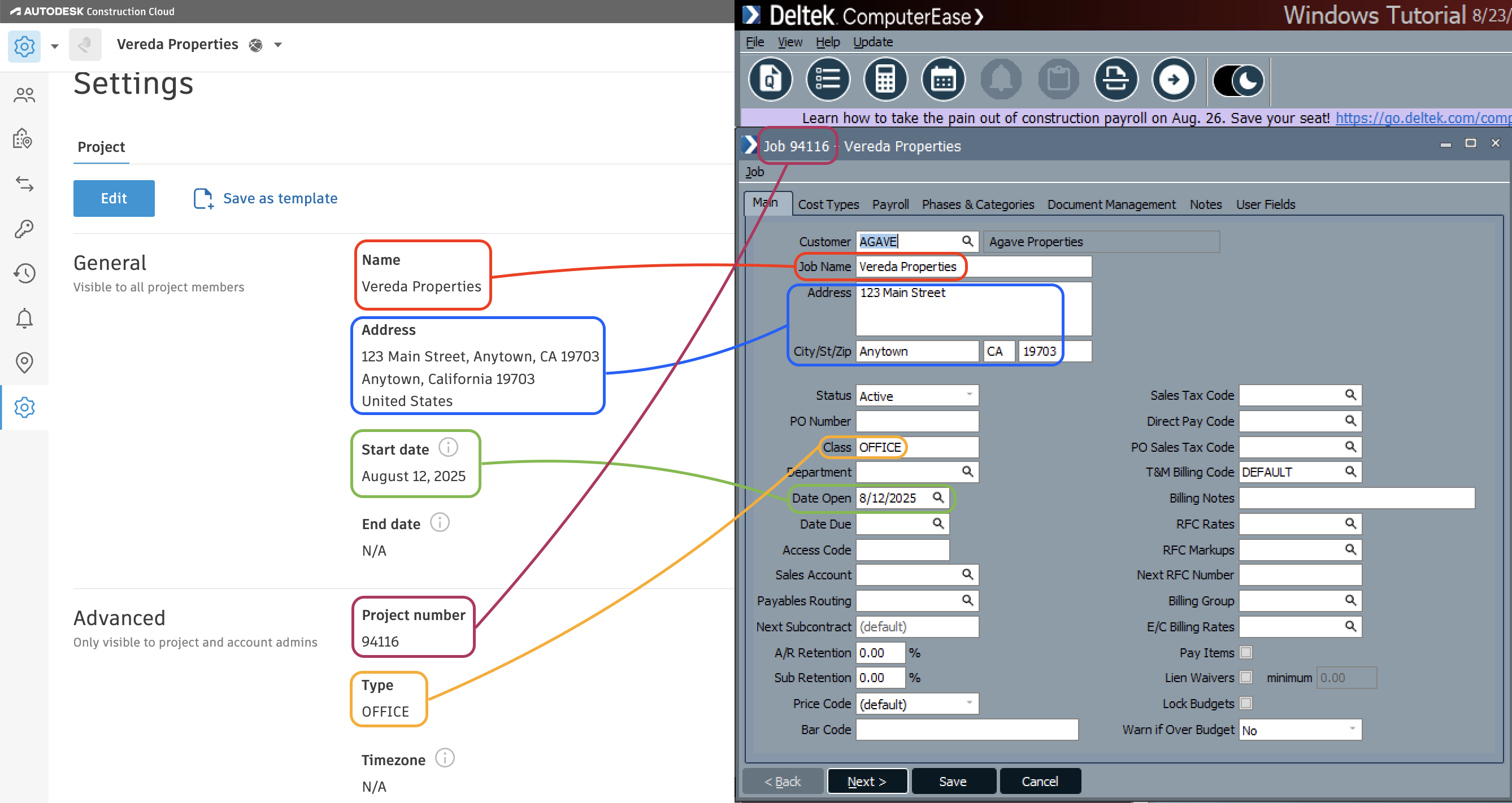Open the key permissions icon in sidebar
The image size is (1512, 803).
pos(24,229)
